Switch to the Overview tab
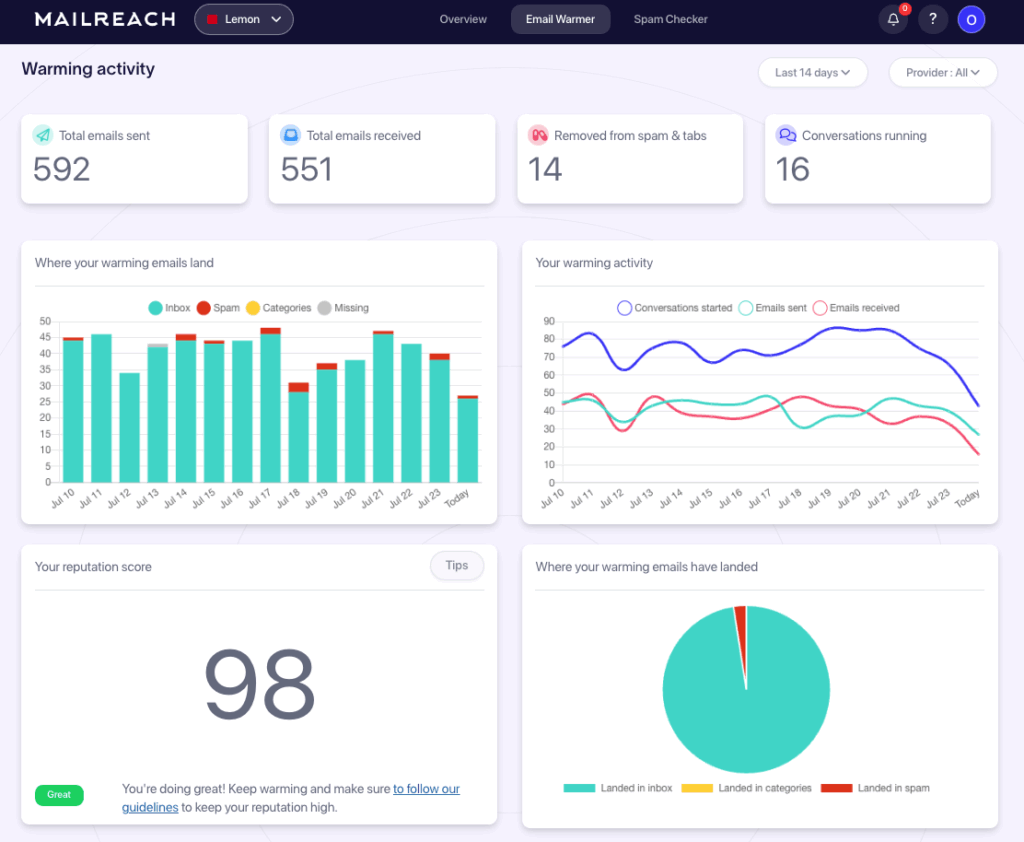 [462, 18]
